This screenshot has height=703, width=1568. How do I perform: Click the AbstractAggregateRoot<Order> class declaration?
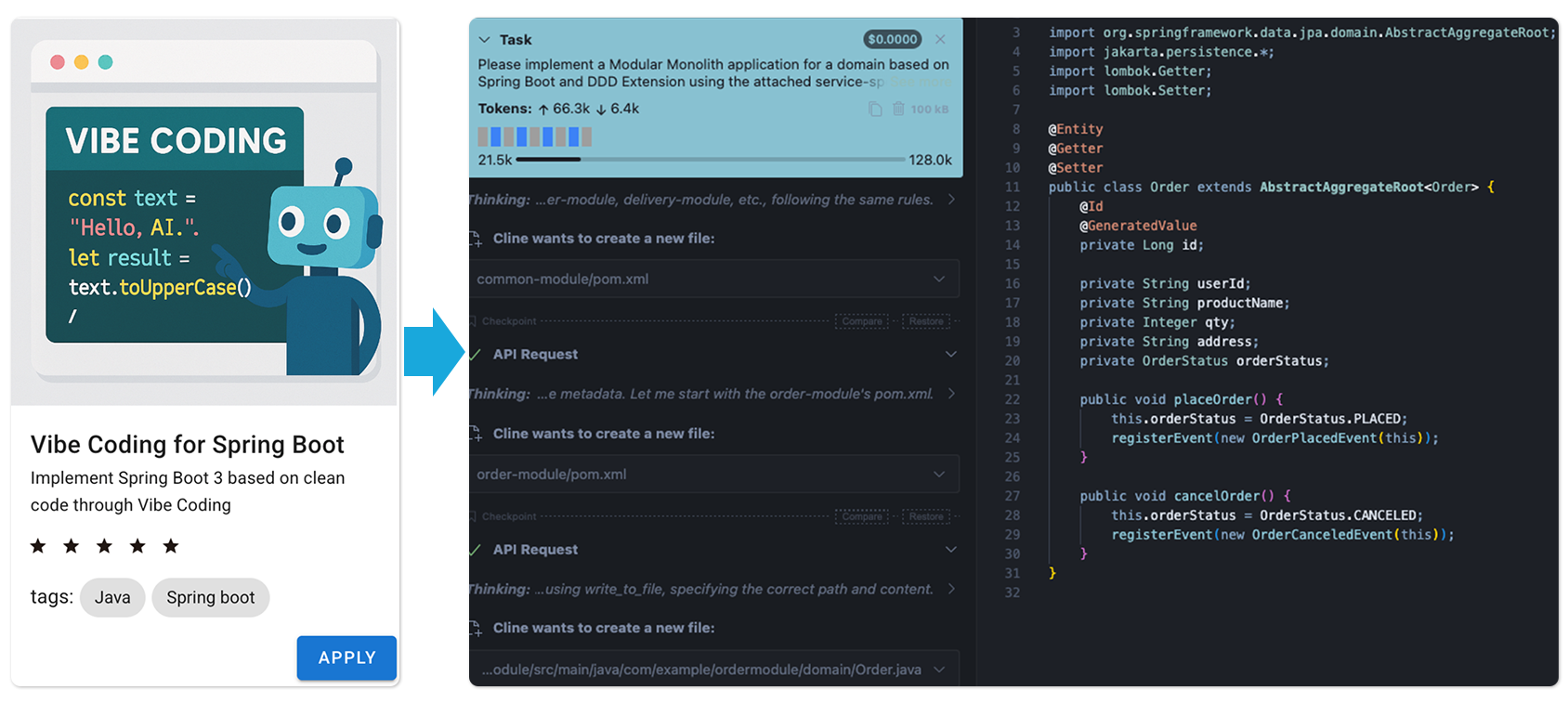tap(1271, 187)
